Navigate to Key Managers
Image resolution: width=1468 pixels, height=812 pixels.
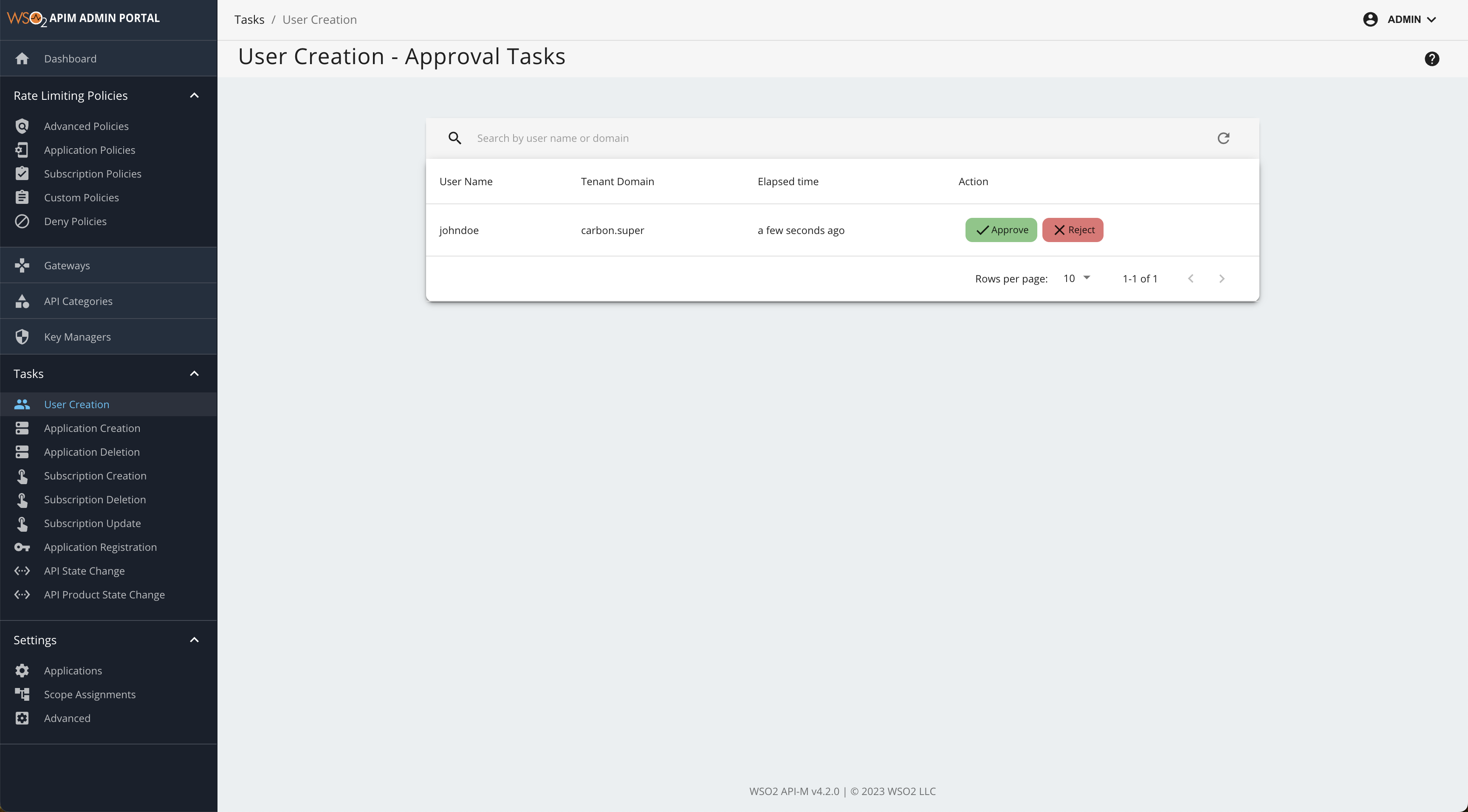coord(77,337)
